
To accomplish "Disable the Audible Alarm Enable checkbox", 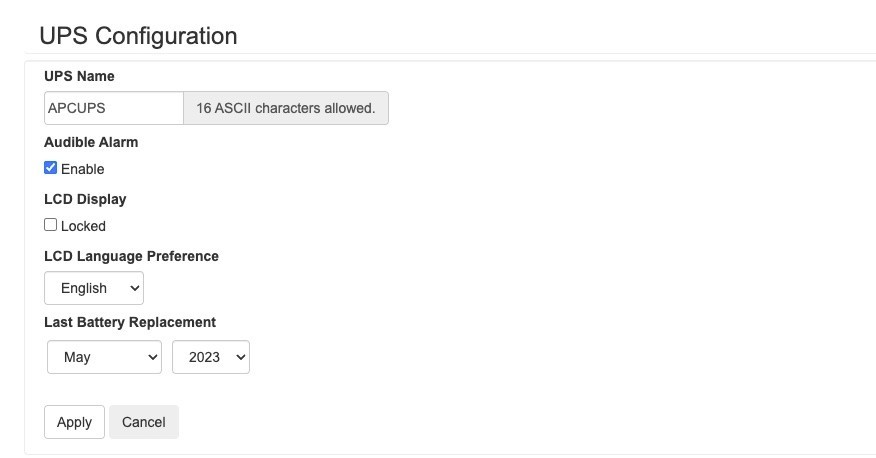I will pyautogui.click(x=50, y=168).
